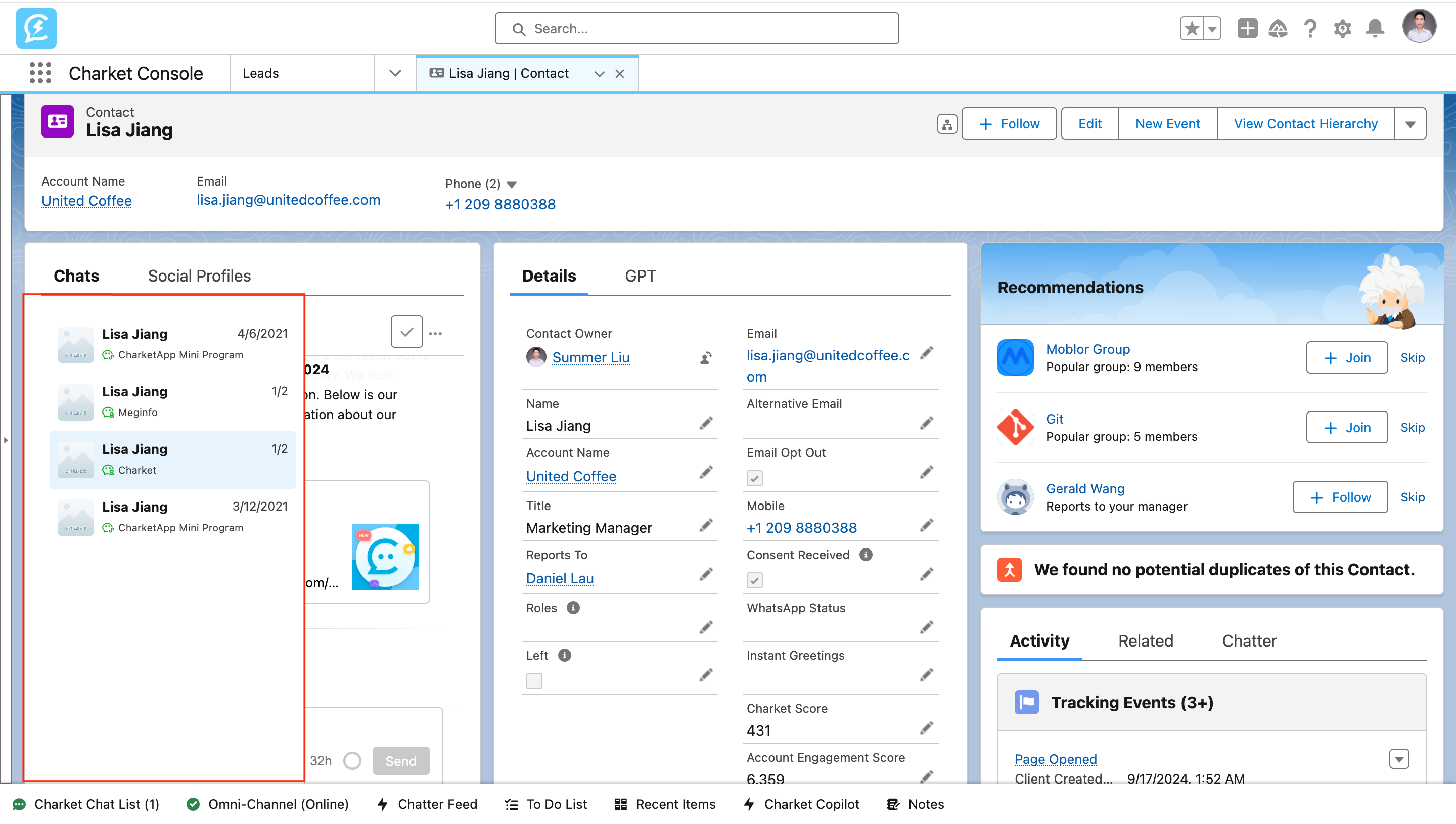Click the Favorites star icon
The image size is (1456, 824).
point(1192,28)
